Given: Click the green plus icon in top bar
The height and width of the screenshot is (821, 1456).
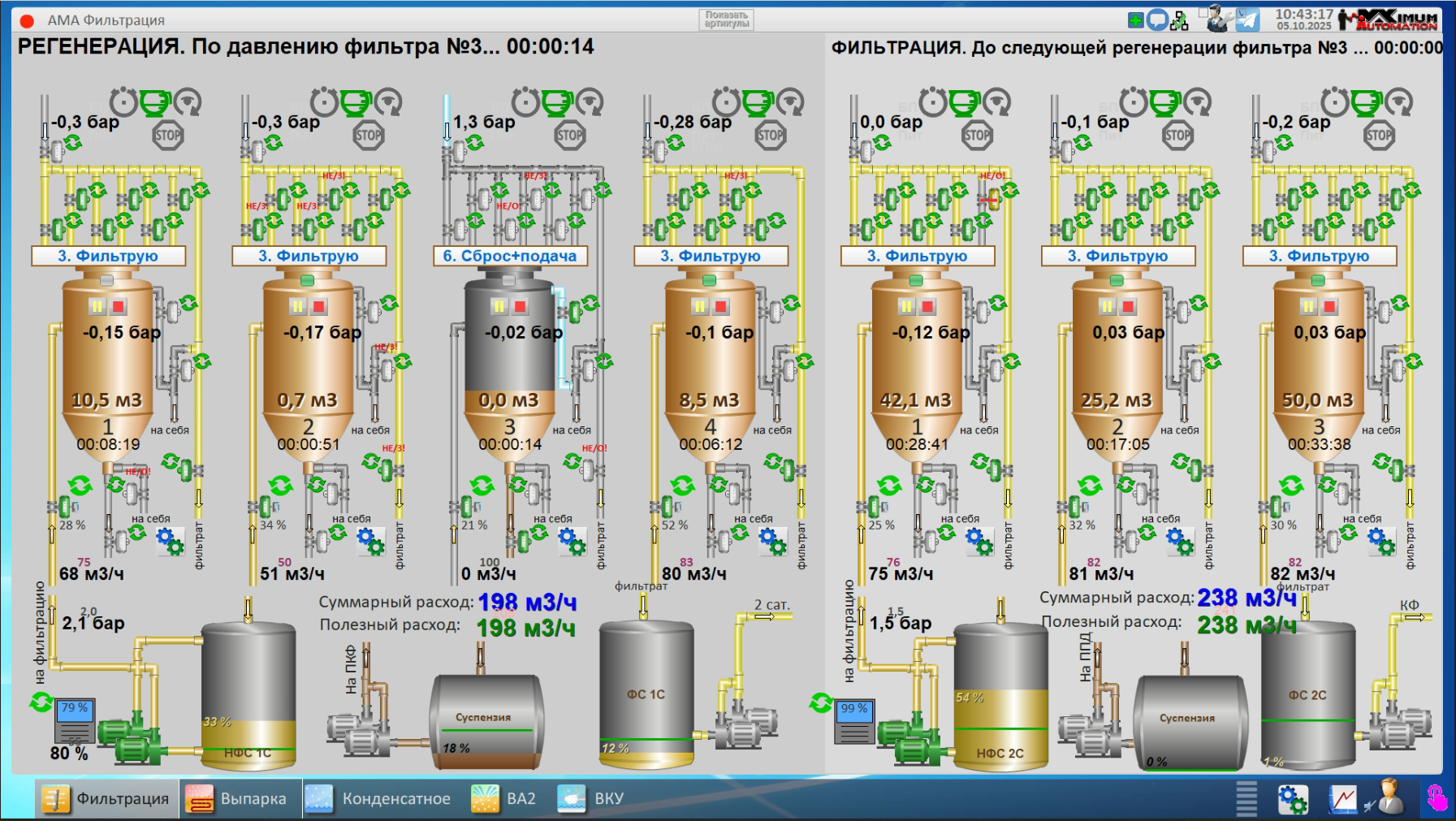Looking at the screenshot, I should (x=1136, y=19).
